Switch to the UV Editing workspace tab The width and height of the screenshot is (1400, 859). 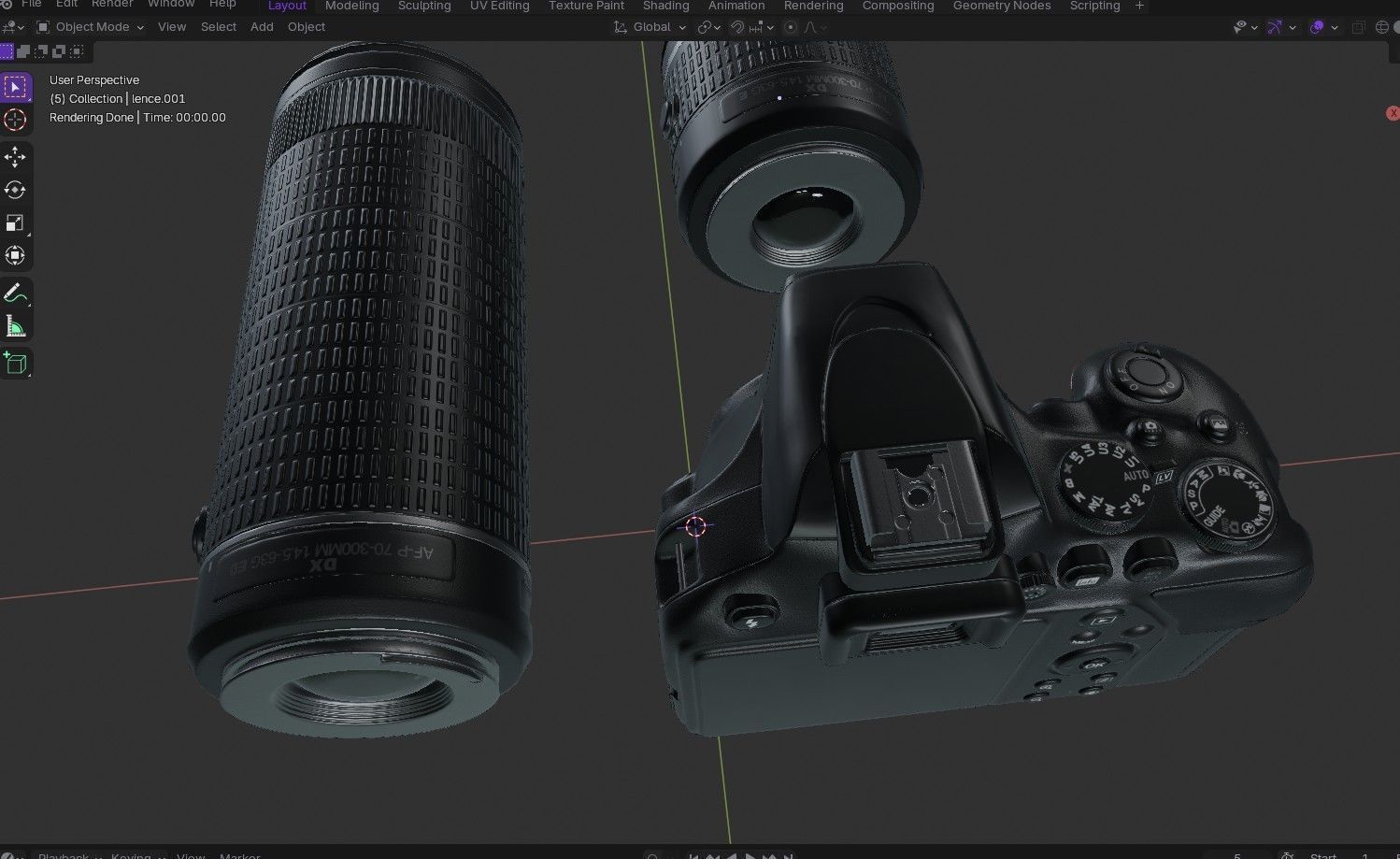499,6
